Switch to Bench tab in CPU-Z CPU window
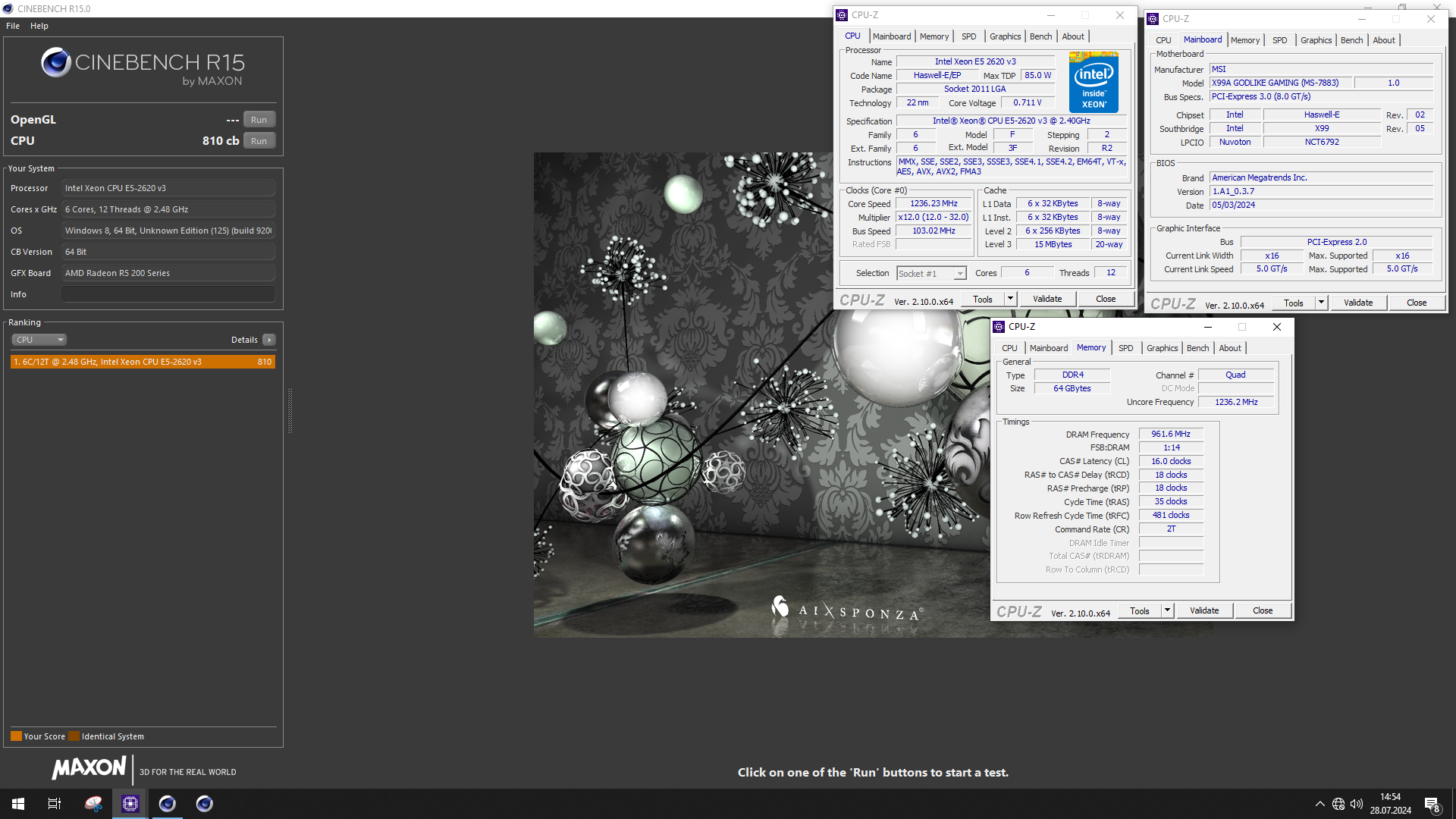 pos(1041,36)
